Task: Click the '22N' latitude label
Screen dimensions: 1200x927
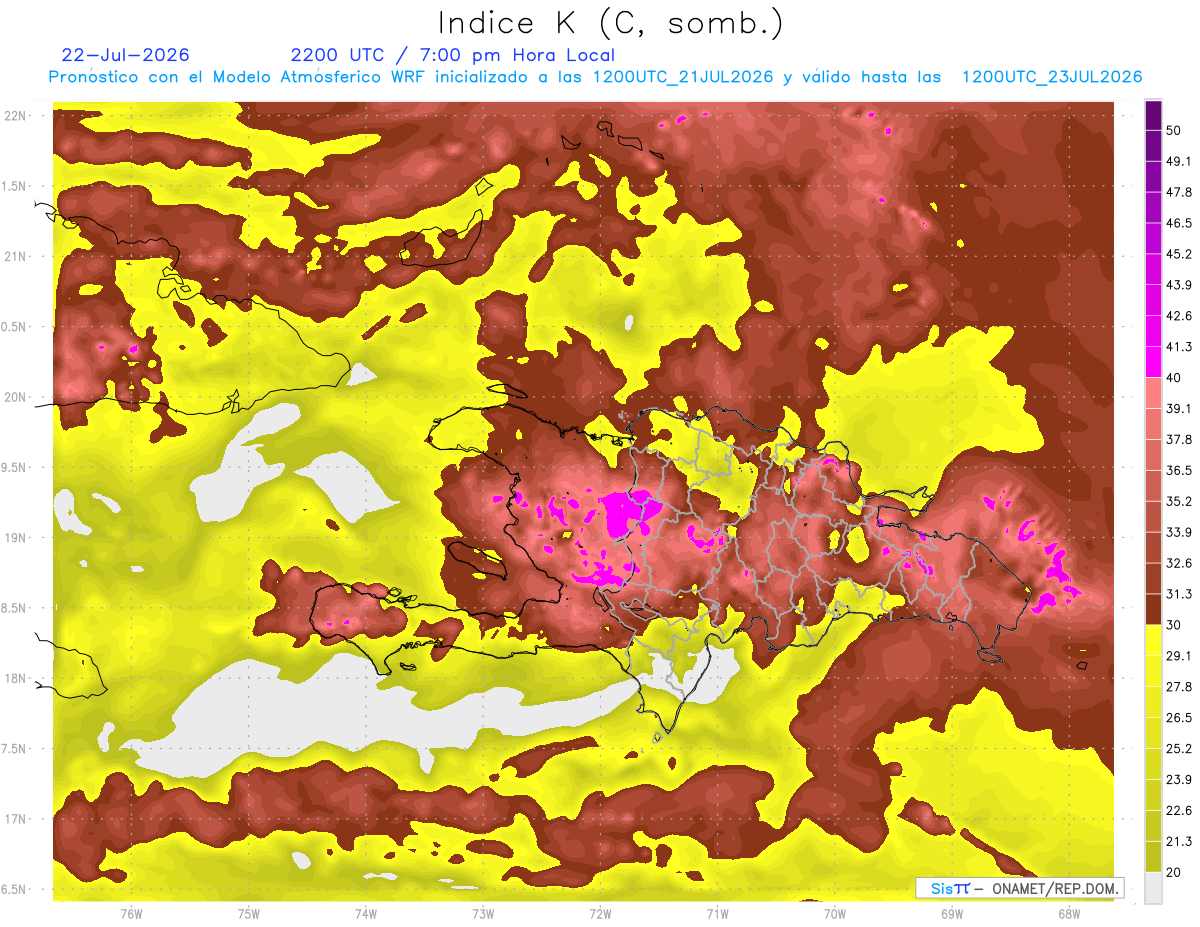Action: [x=15, y=116]
